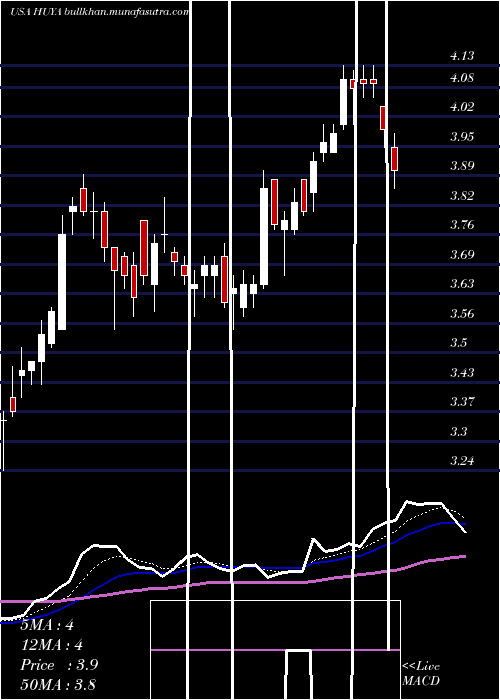Viewport: 500px width, 700px height.
Task: Click the 3.95 price axis label
Action: click(462, 137)
